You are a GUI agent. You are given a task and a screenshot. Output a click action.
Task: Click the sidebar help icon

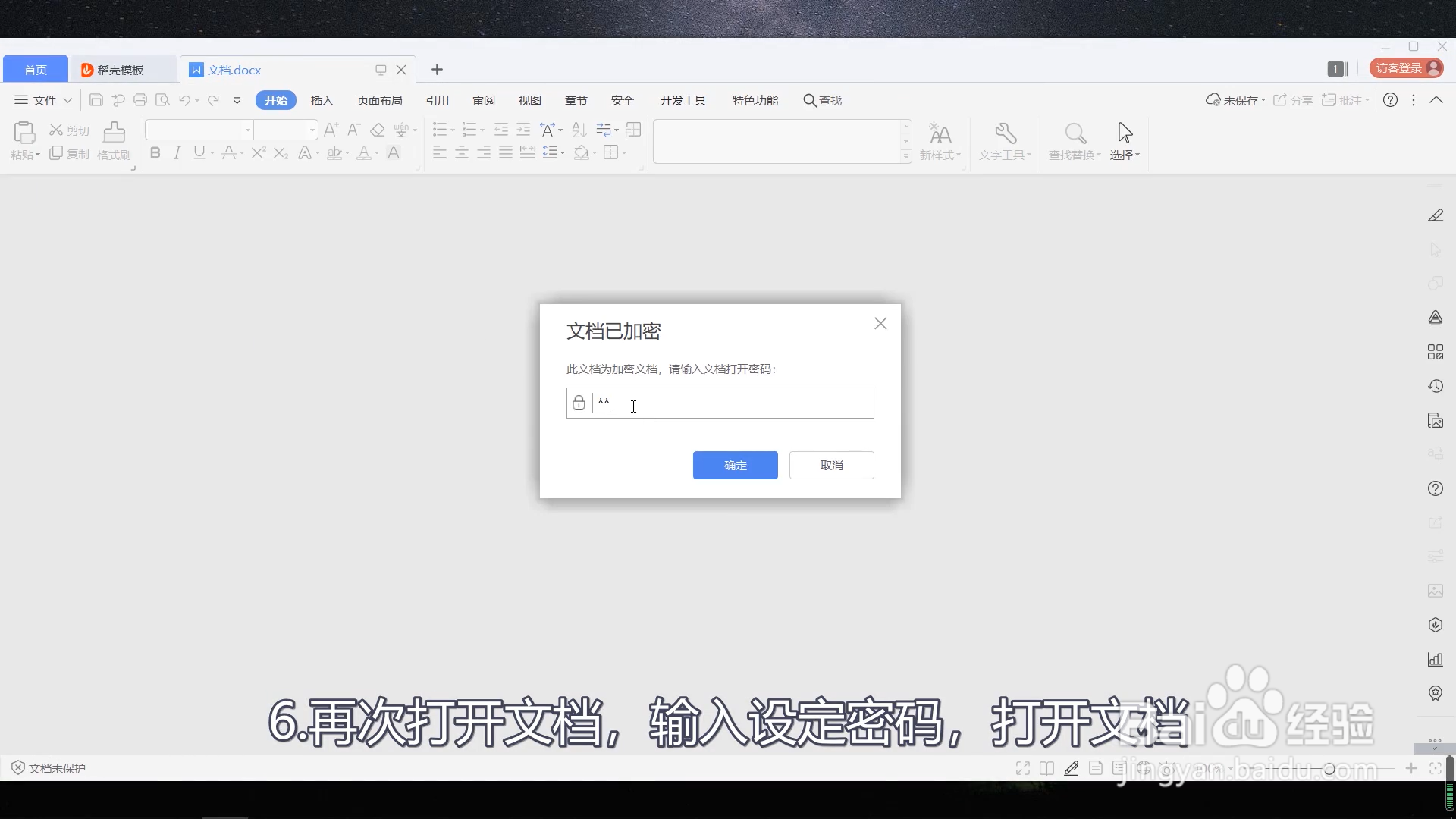point(1436,488)
